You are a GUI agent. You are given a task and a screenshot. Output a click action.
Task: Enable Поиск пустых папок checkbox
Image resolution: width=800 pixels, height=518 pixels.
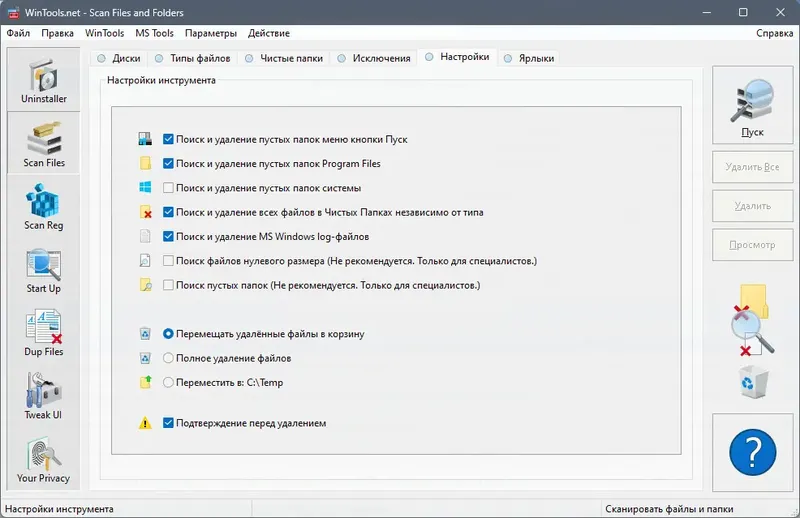coord(168,285)
